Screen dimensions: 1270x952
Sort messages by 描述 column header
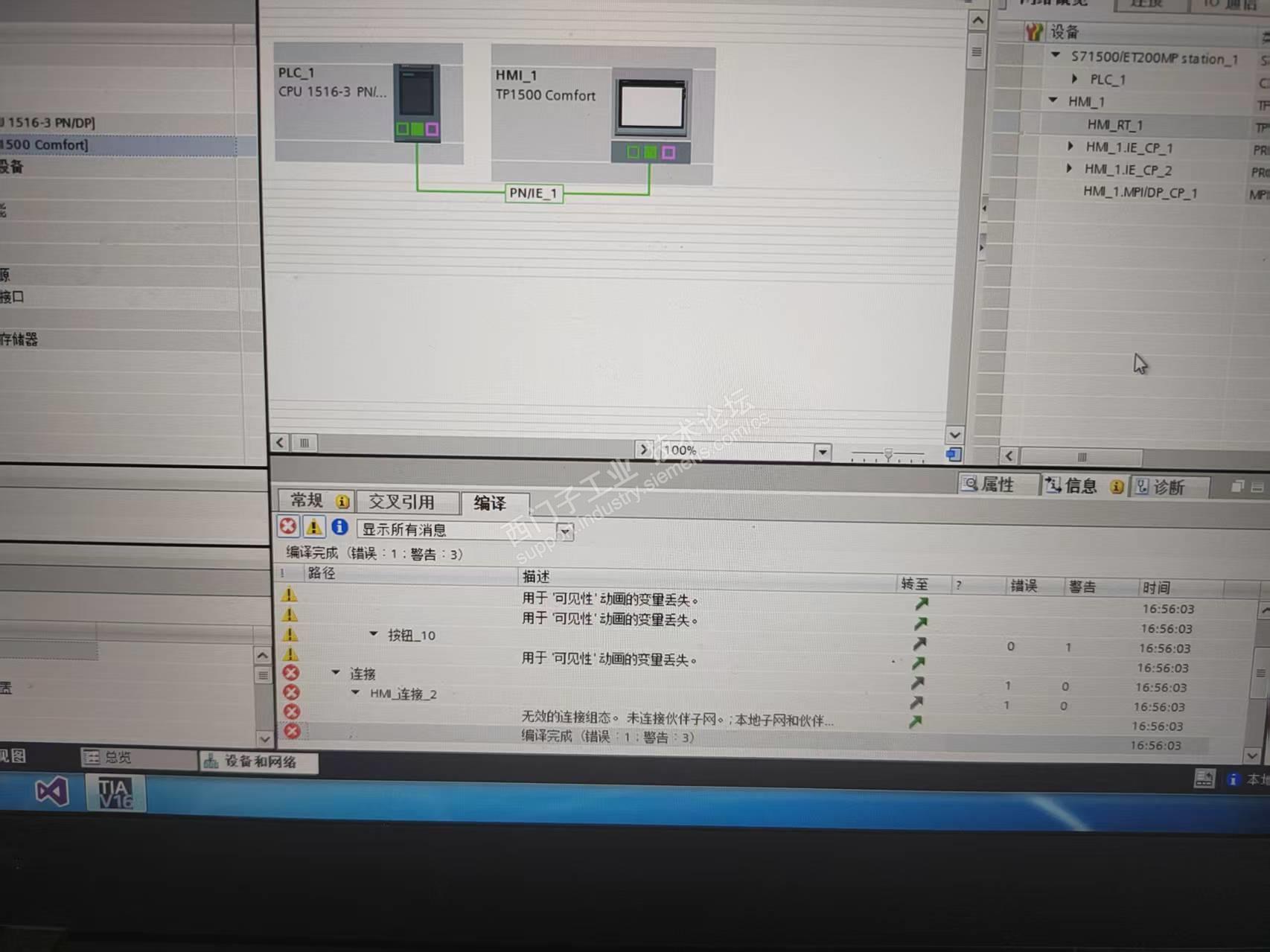[706, 578]
